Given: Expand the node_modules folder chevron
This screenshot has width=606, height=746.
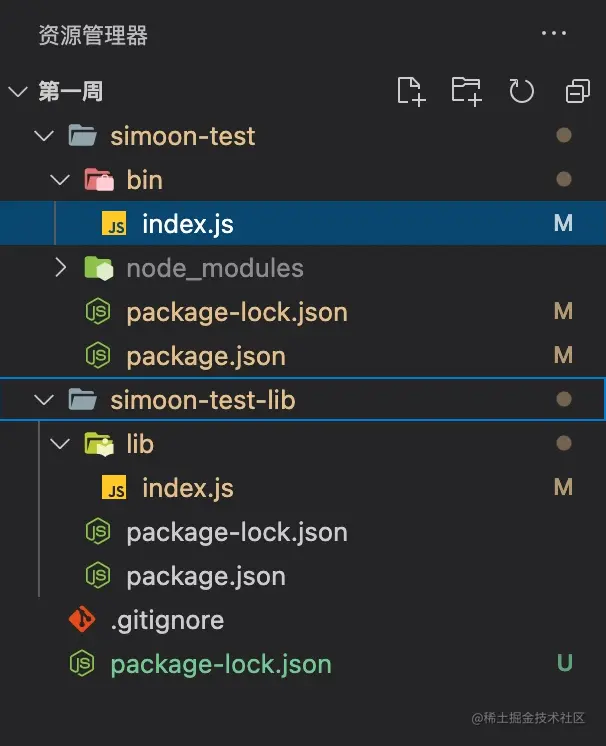Looking at the screenshot, I should pos(60,268).
